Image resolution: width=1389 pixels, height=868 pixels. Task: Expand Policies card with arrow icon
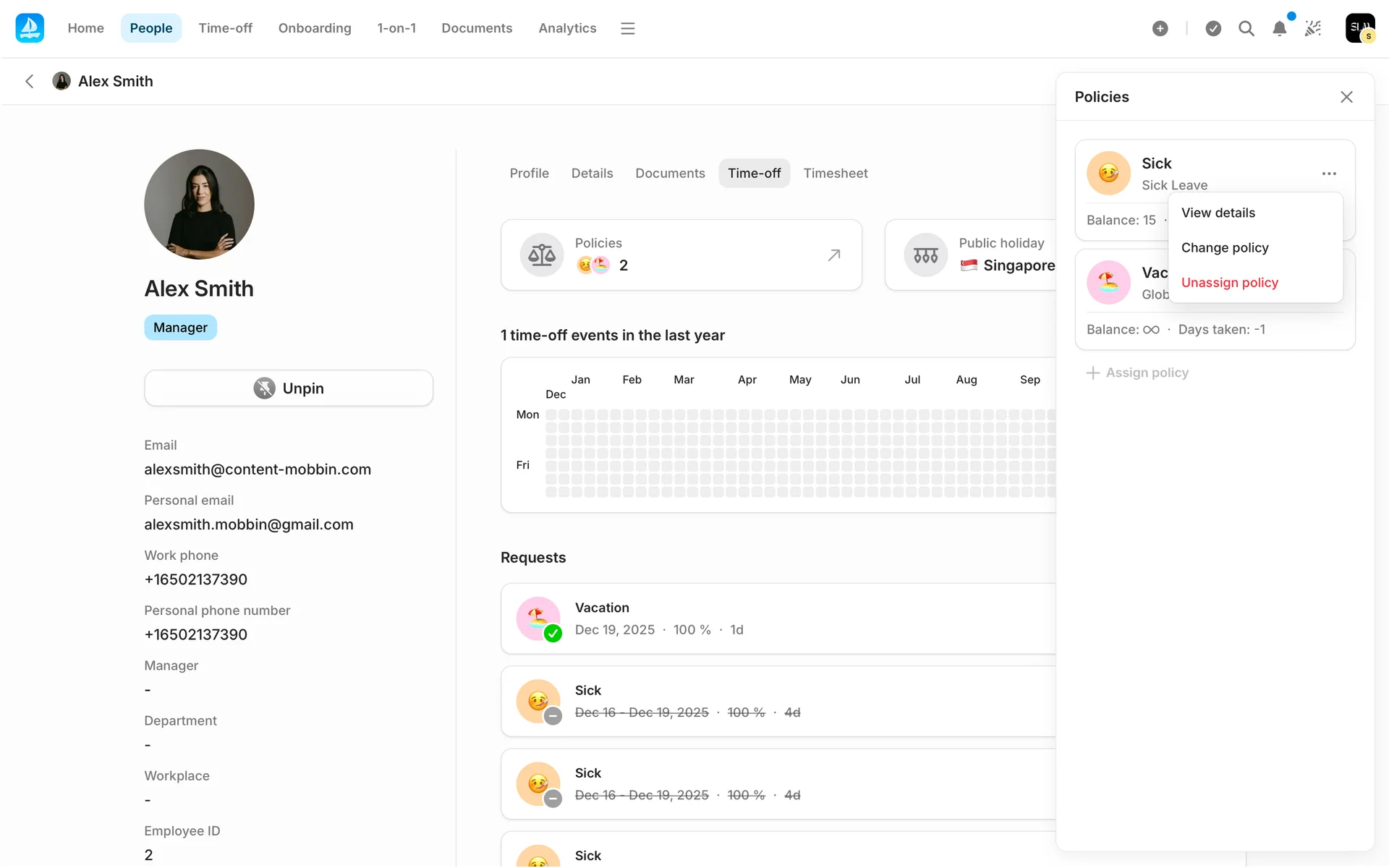833,255
